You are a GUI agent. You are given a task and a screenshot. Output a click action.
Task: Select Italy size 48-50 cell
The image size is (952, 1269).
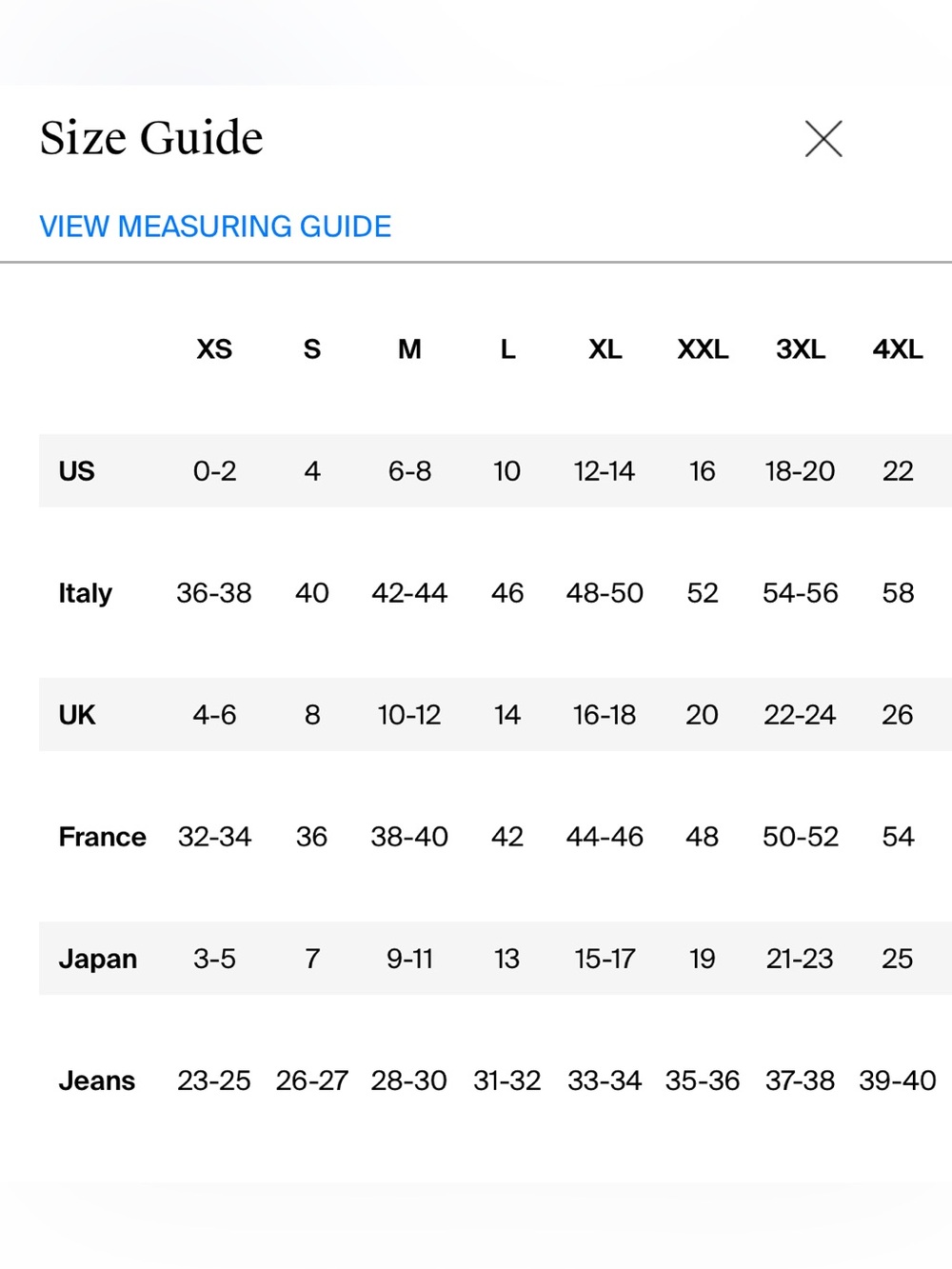pos(605,593)
